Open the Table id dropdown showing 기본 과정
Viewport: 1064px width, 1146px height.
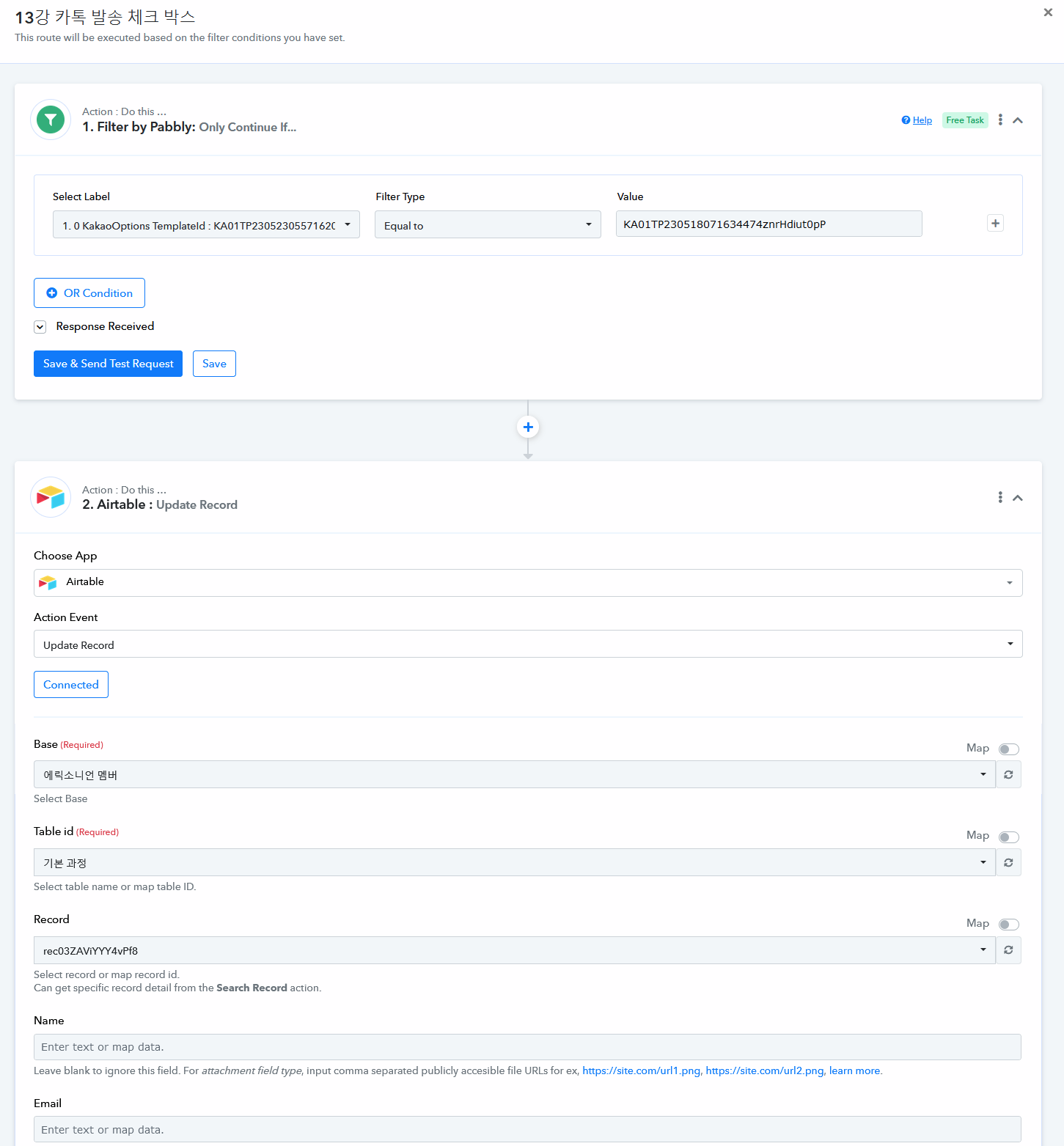click(515, 862)
